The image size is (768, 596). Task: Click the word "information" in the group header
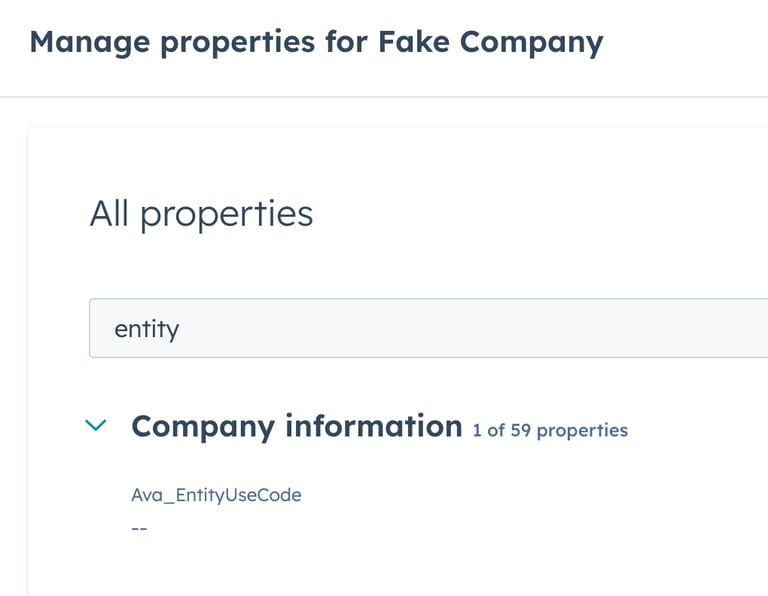point(374,426)
